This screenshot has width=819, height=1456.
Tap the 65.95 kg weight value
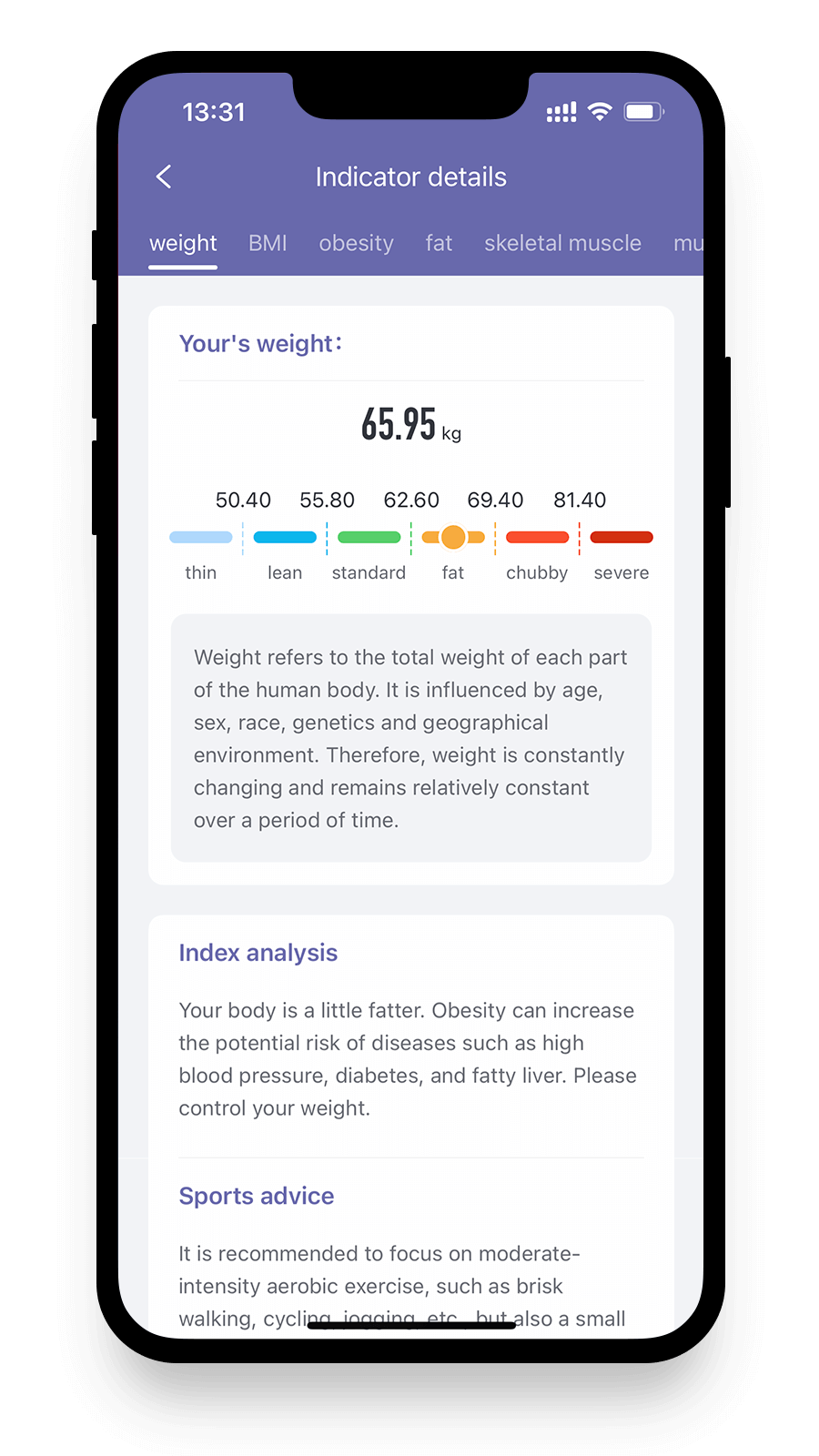411,425
